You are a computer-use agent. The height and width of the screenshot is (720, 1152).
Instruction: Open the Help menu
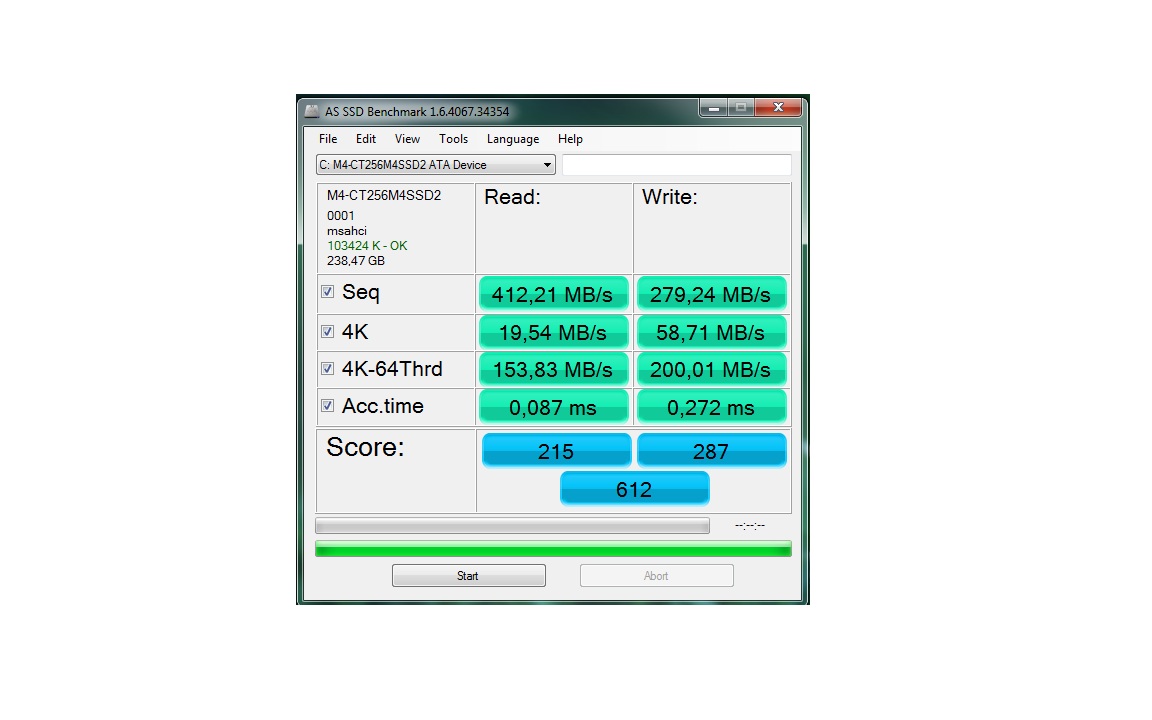point(570,139)
